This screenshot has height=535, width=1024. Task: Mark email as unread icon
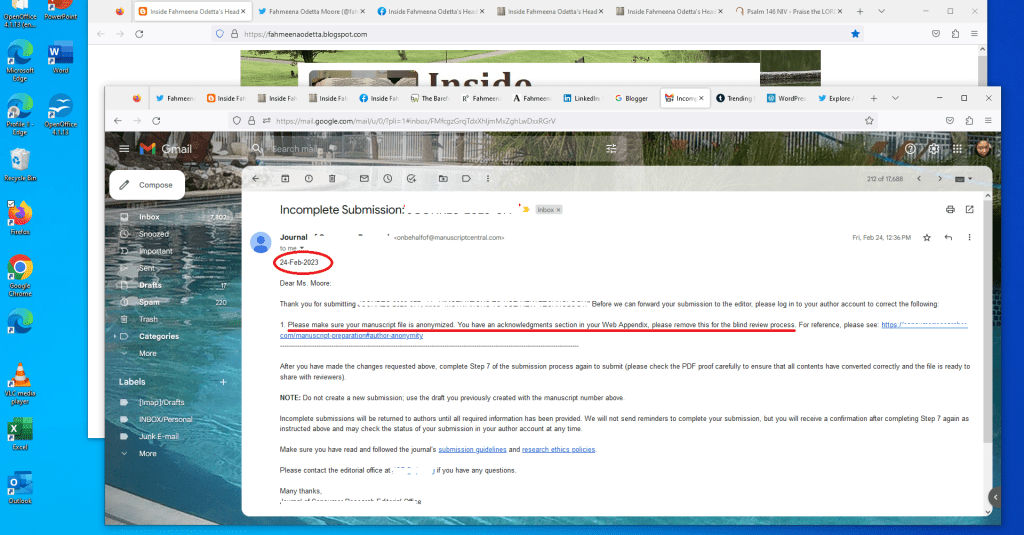tap(363, 179)
